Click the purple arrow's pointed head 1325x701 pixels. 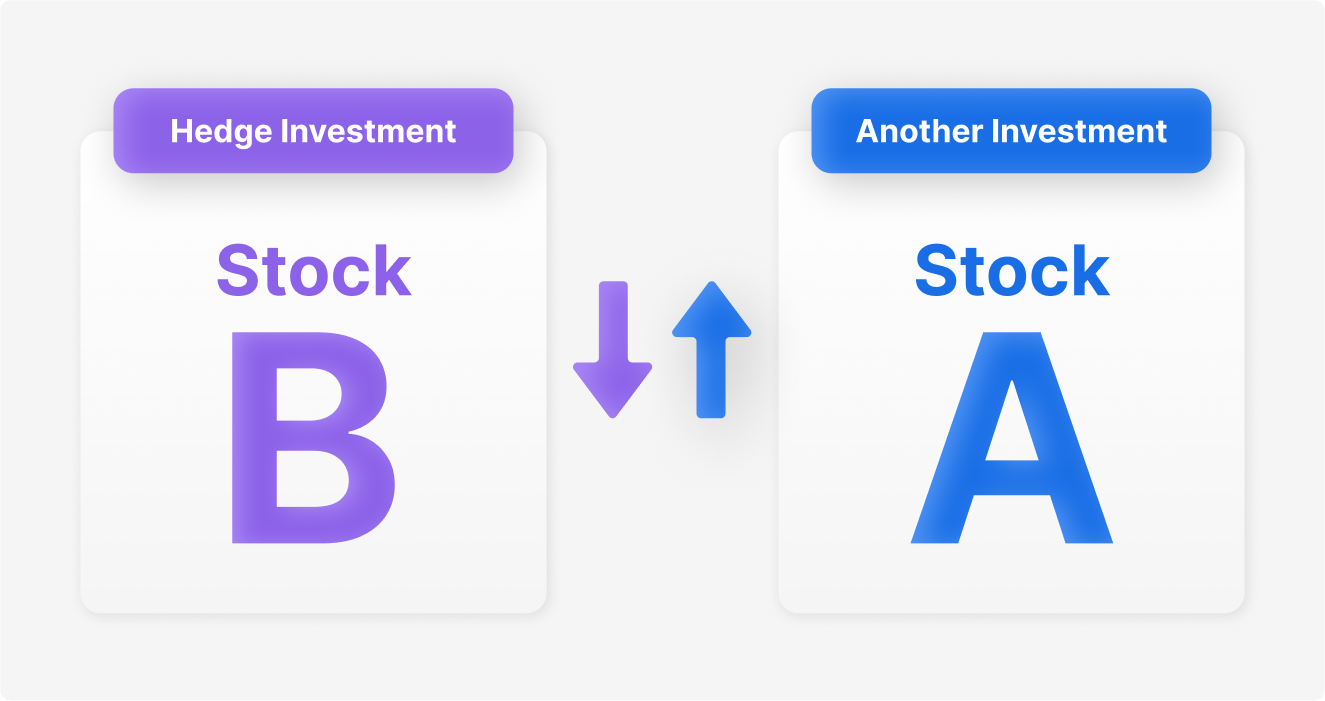(612, 391)
